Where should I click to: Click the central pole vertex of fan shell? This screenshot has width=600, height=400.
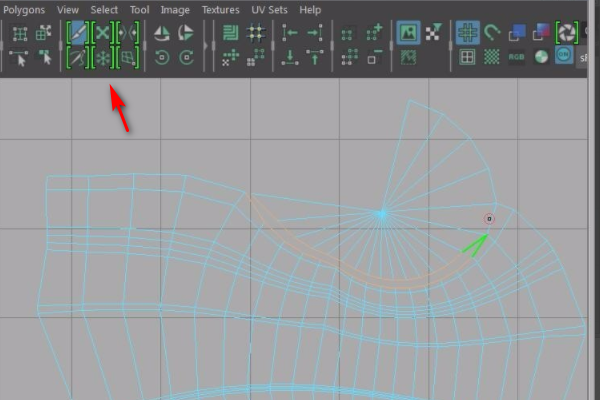click(x=382, y=214)
